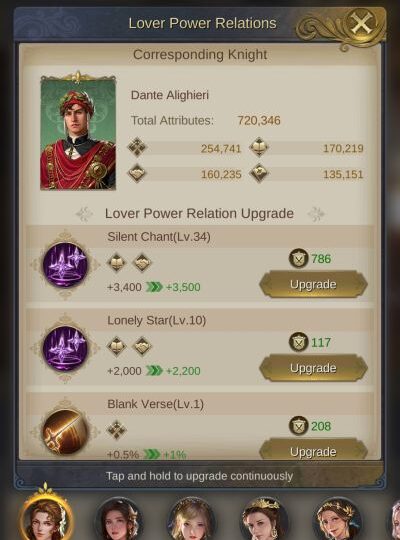Screen dimensions: 400x540
Task: Upgrade the Blank Verse skill
Action: click(x=313, y=449)
